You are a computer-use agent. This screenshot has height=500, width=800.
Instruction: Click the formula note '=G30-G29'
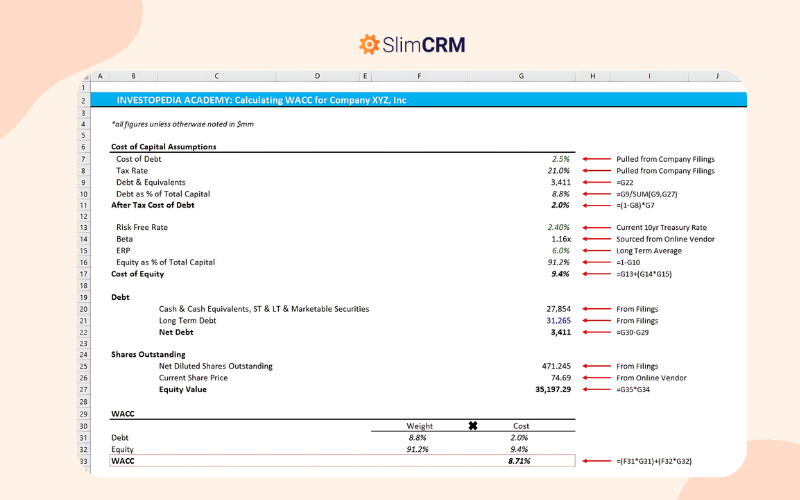(632, 332)
